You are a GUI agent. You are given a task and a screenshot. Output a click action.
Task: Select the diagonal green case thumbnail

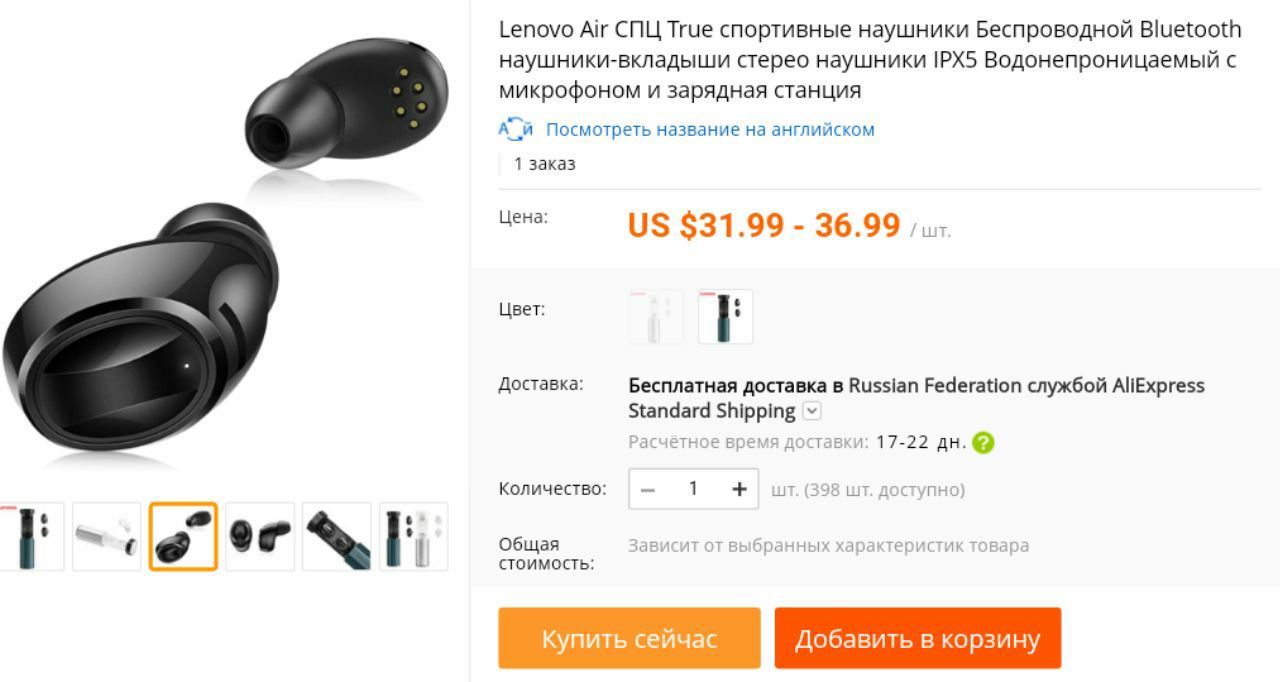pyautogui.click(x=336, y=536)
